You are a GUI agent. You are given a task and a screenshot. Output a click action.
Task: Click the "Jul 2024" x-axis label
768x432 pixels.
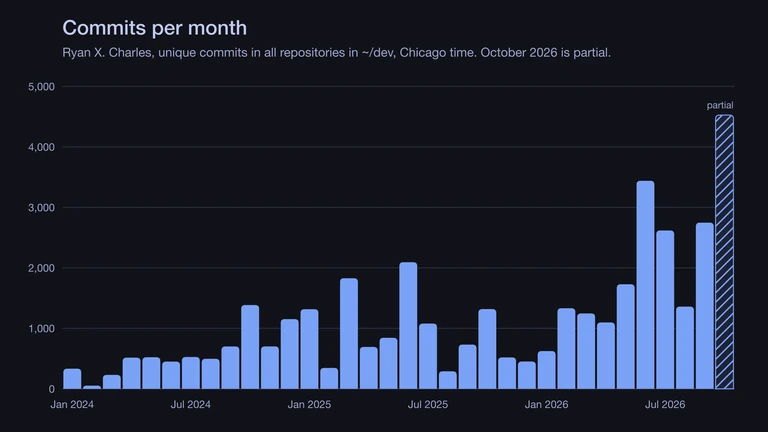(x=191, y=405)
